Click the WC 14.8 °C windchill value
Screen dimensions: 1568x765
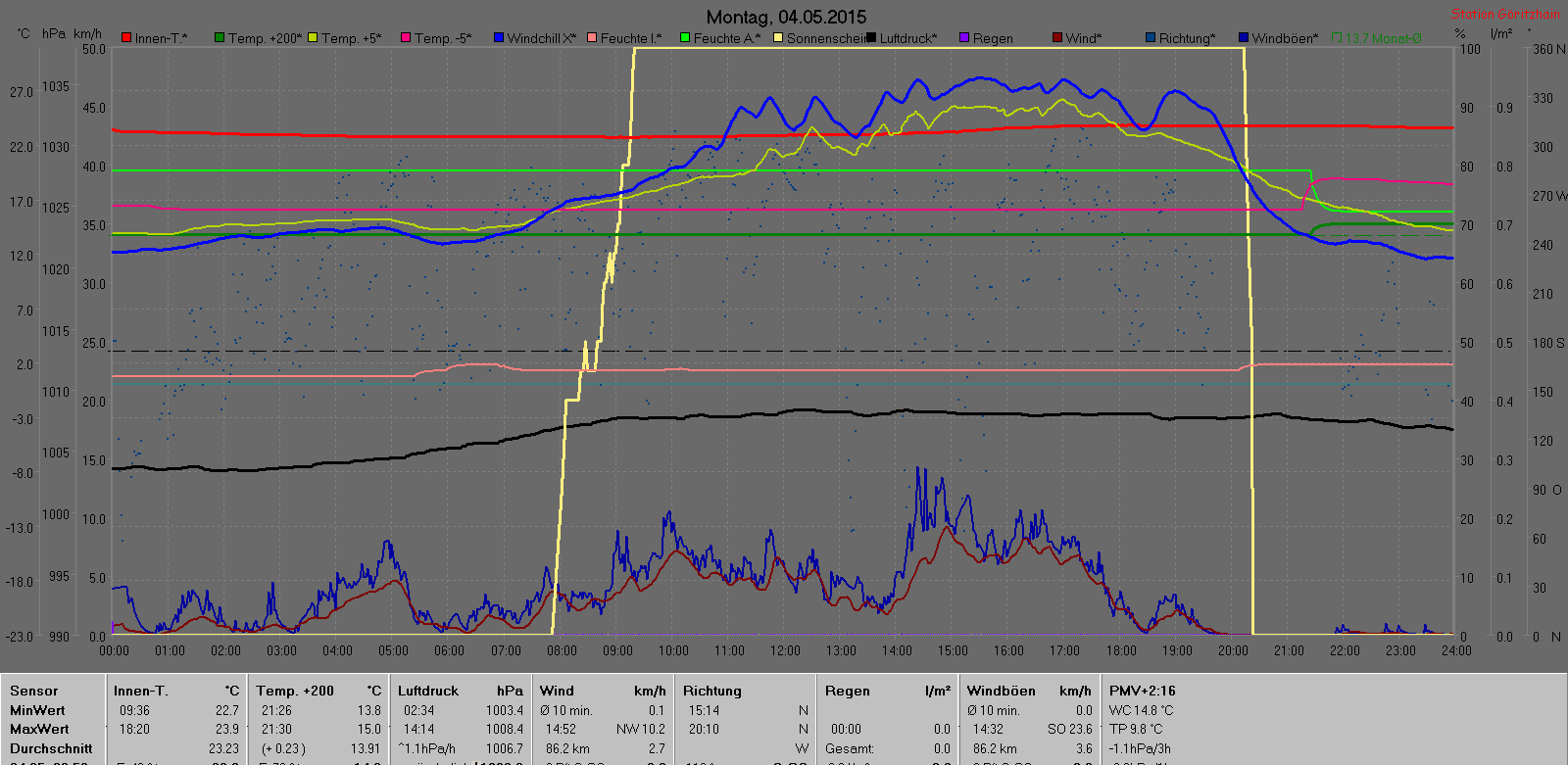tap(1142, 710)
